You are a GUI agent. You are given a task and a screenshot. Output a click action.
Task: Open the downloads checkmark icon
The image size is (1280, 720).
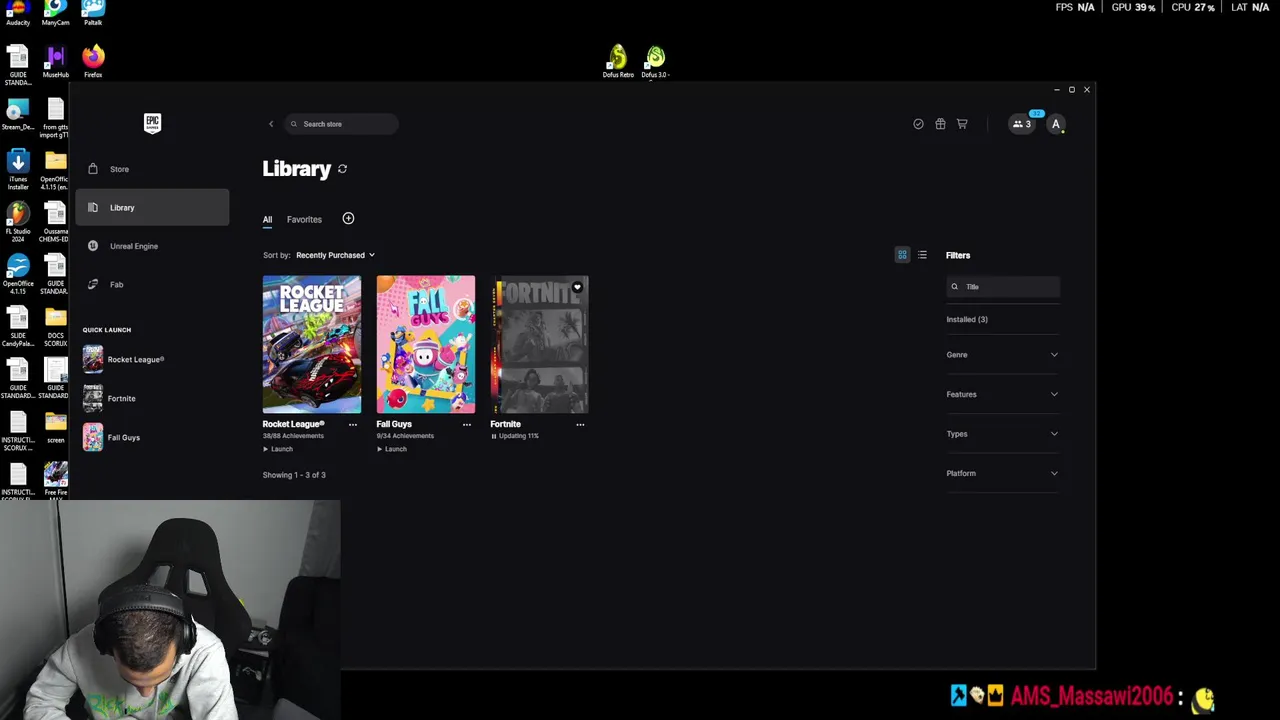pos(918,124)
